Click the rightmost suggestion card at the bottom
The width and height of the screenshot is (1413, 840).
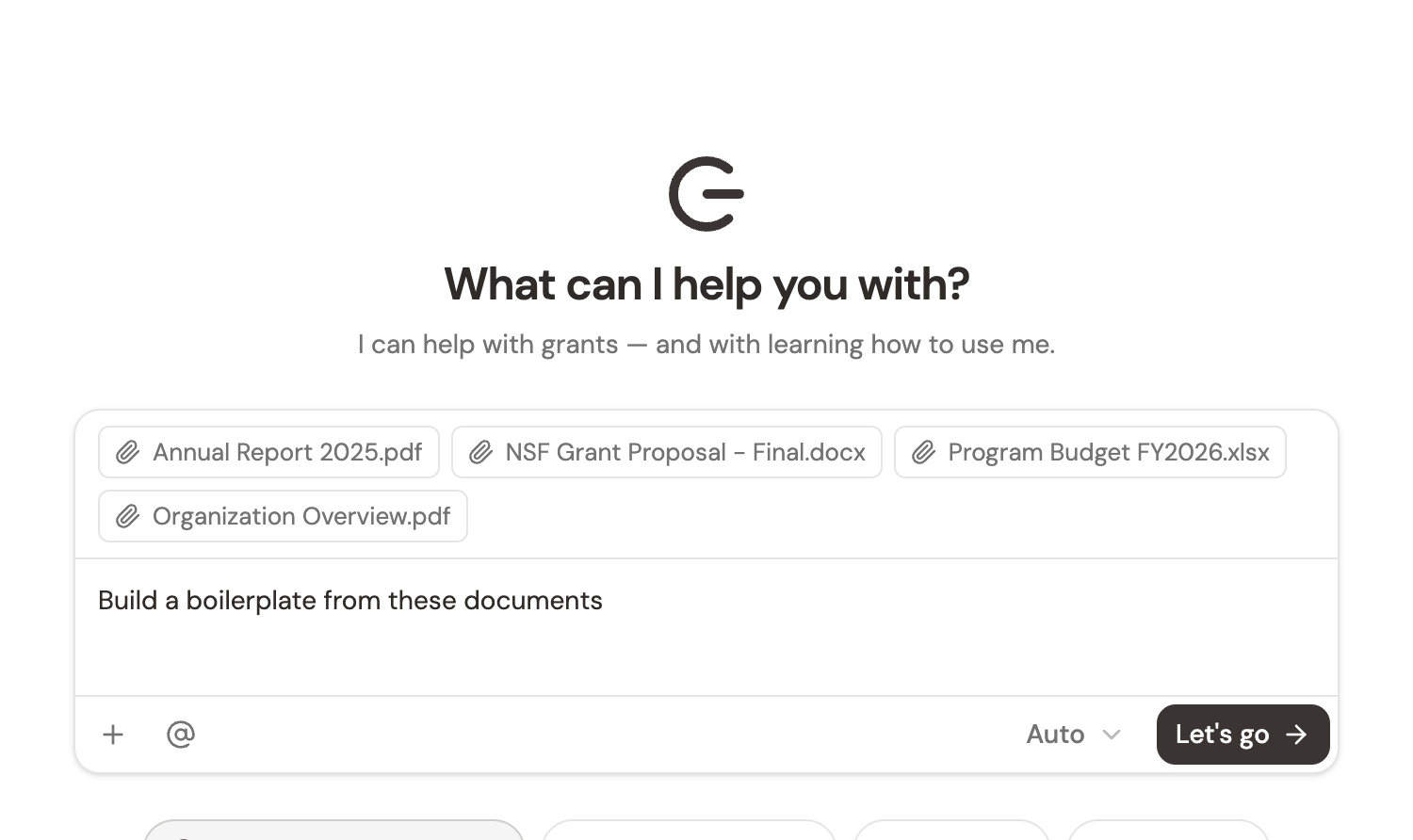tap(1168, 832)
